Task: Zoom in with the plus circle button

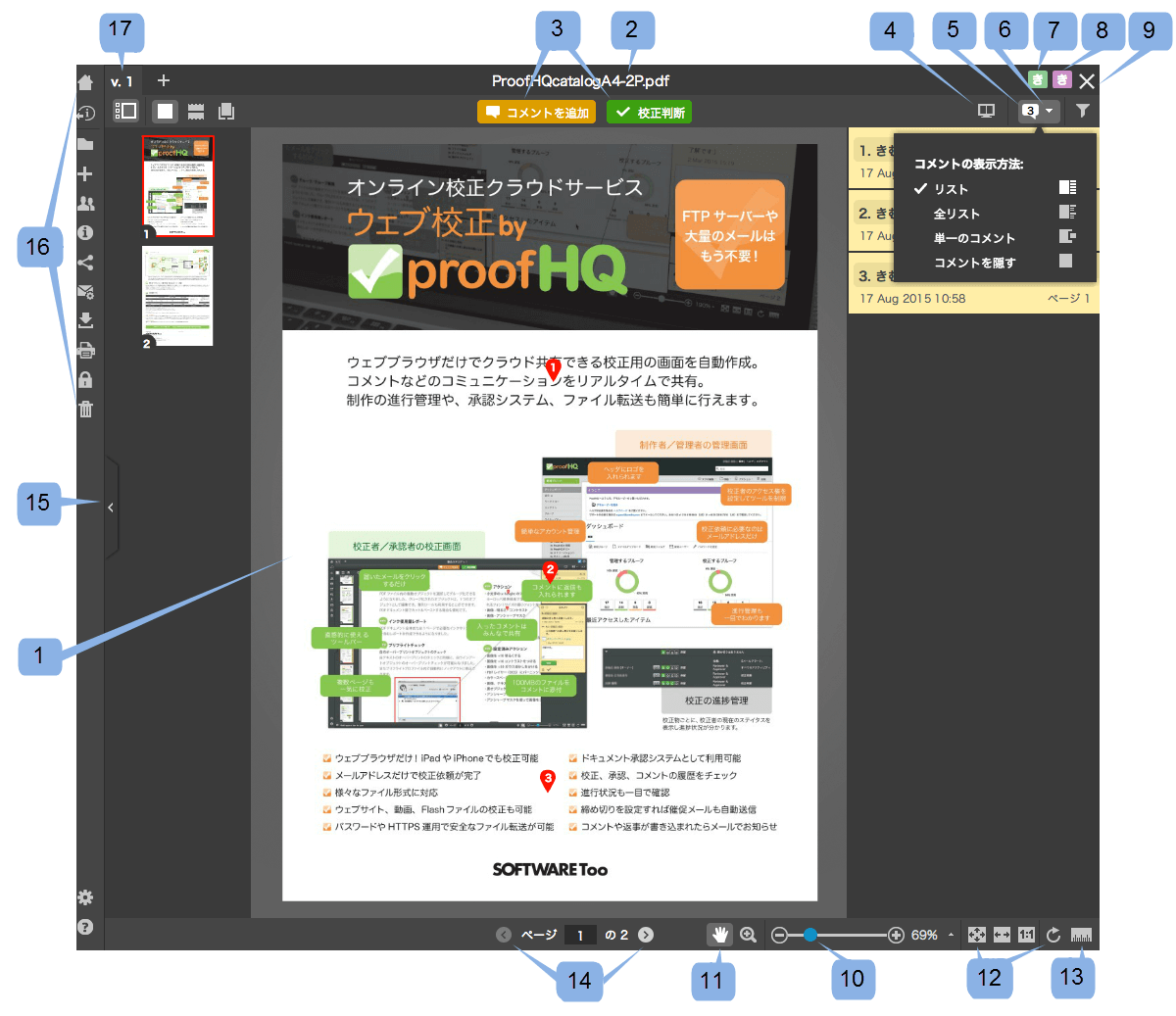Action: 896,935
